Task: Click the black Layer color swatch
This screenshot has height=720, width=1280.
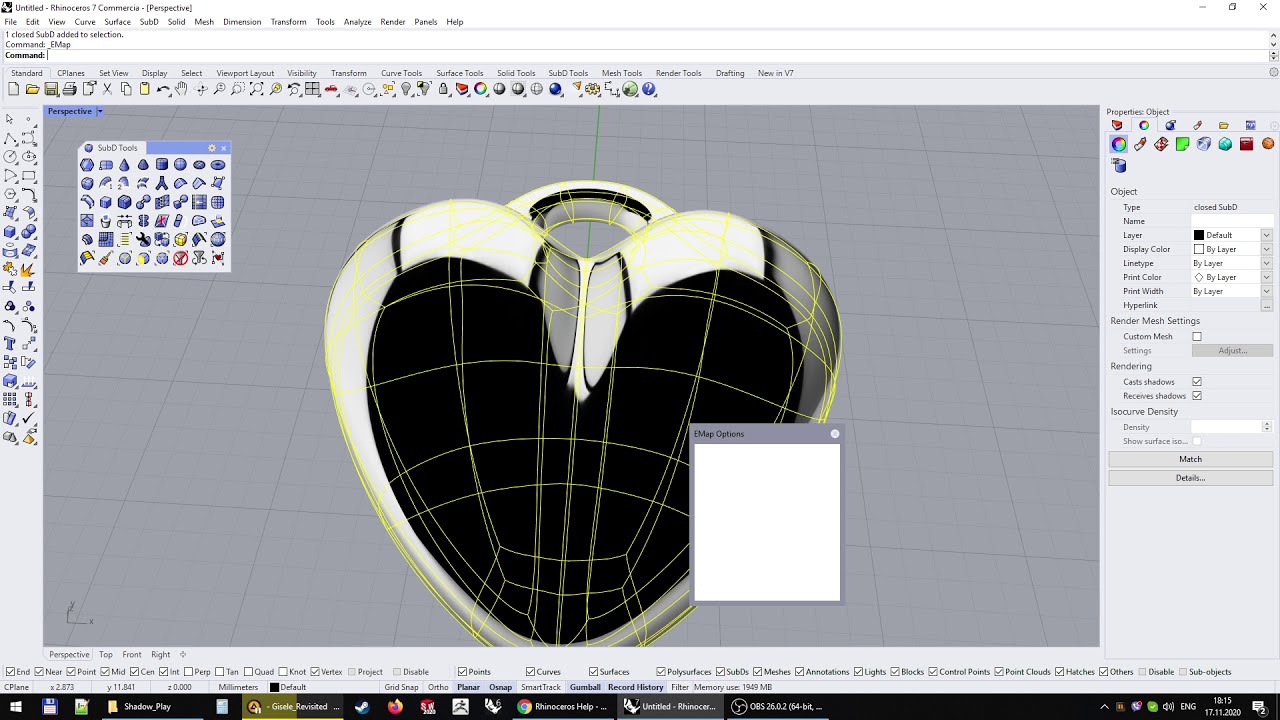Action: tap(1199, 235)
